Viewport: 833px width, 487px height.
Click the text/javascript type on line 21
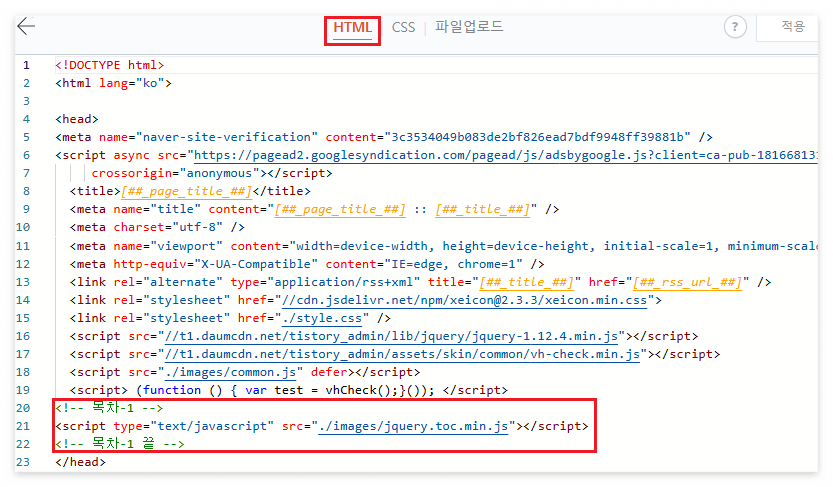click(212, 426)
